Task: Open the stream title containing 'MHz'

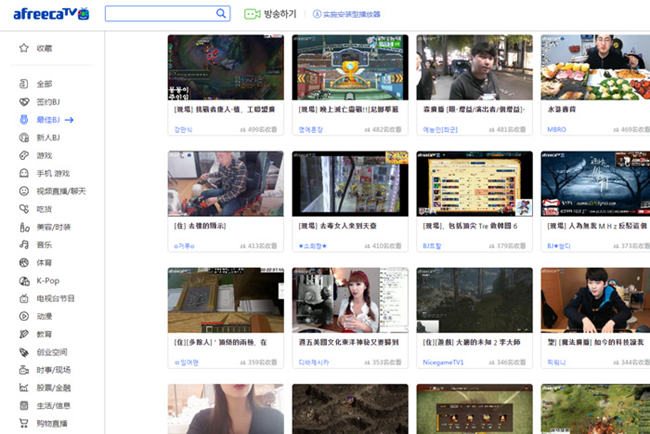Action: click(x=597, y=226)
